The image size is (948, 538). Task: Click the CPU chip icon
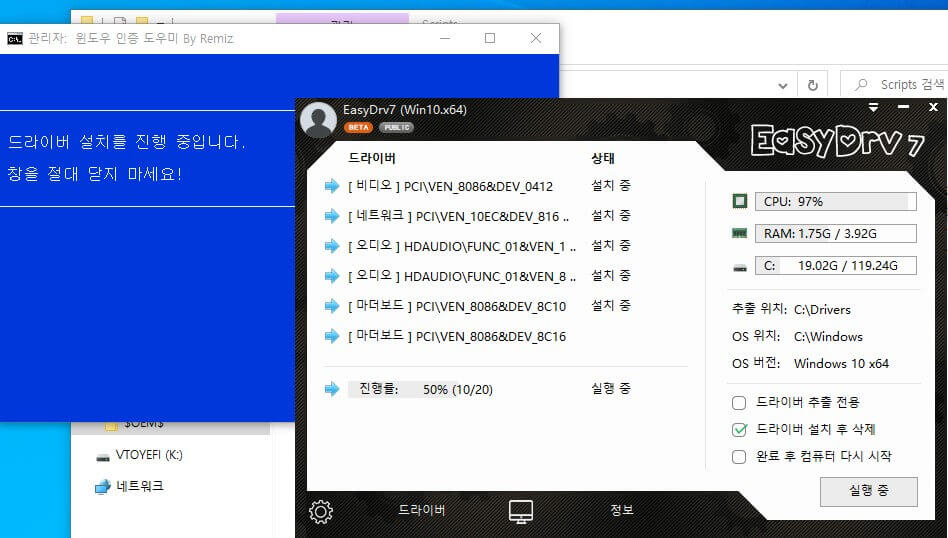pos(739,201)
